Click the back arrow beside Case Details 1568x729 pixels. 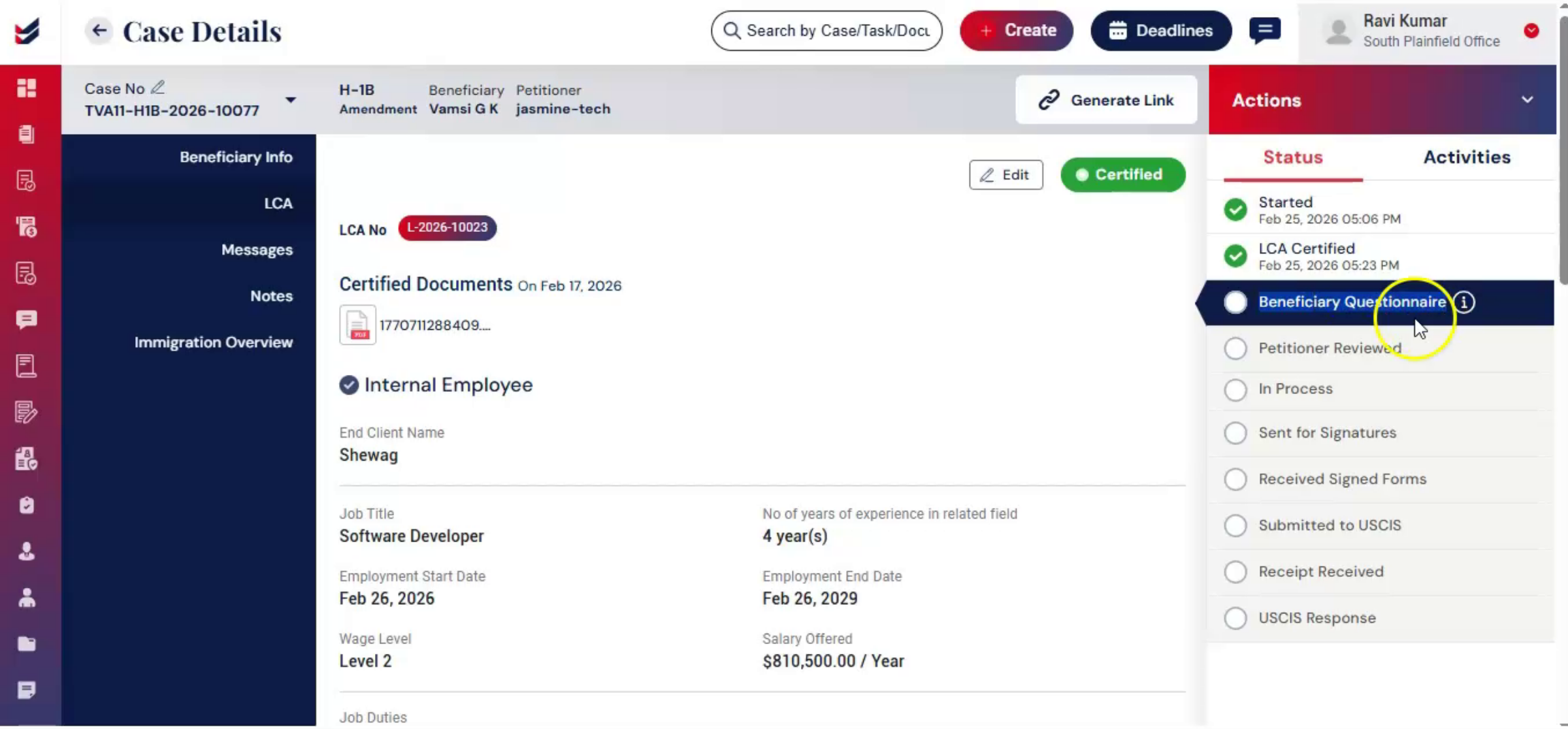pos(99,31)
